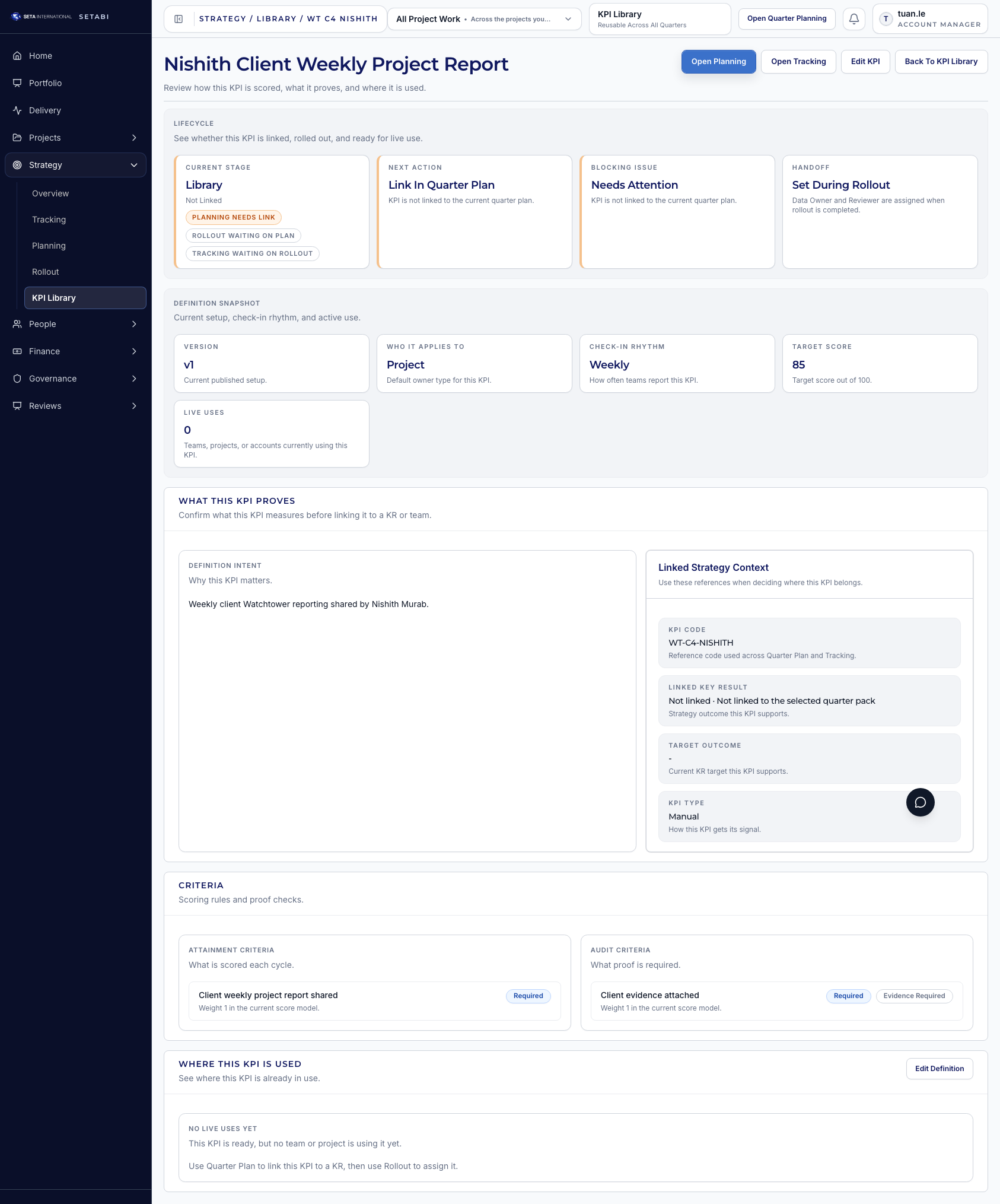
Task: Collapse the Strategy section chevron
Action: (x=134, y=165)
